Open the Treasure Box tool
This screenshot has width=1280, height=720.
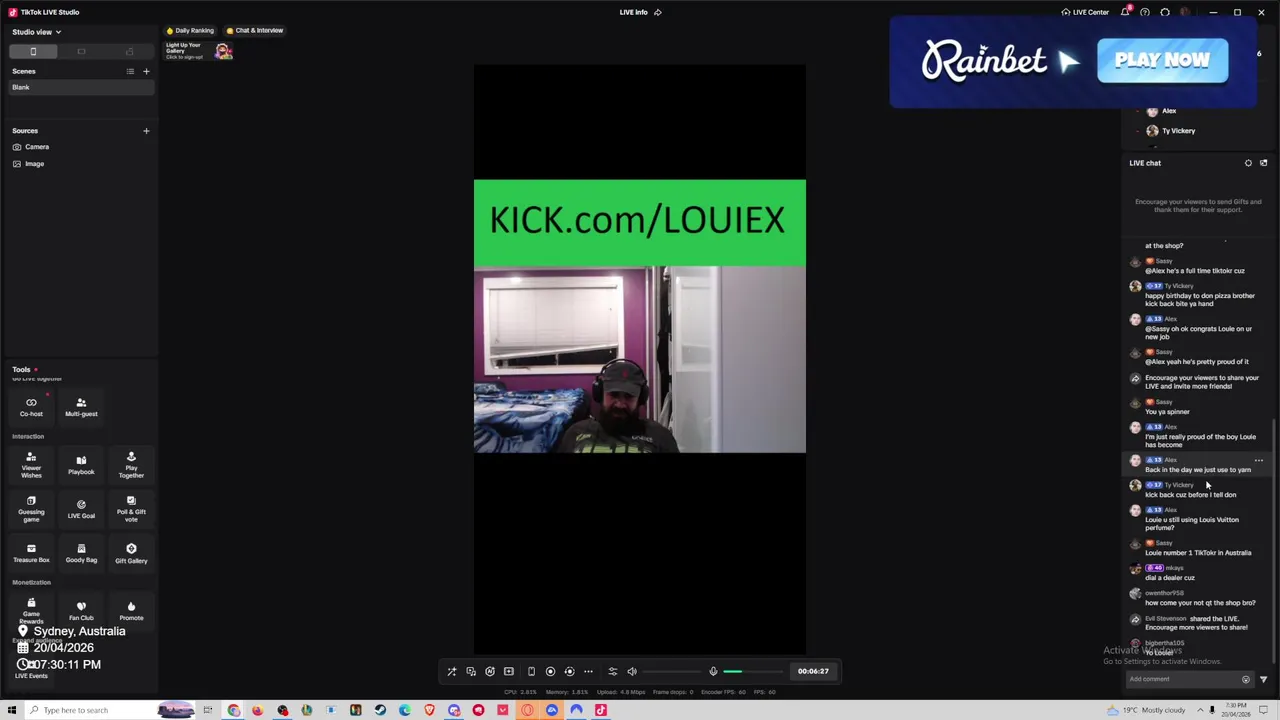pyautogui.click(x=31, y=553)
